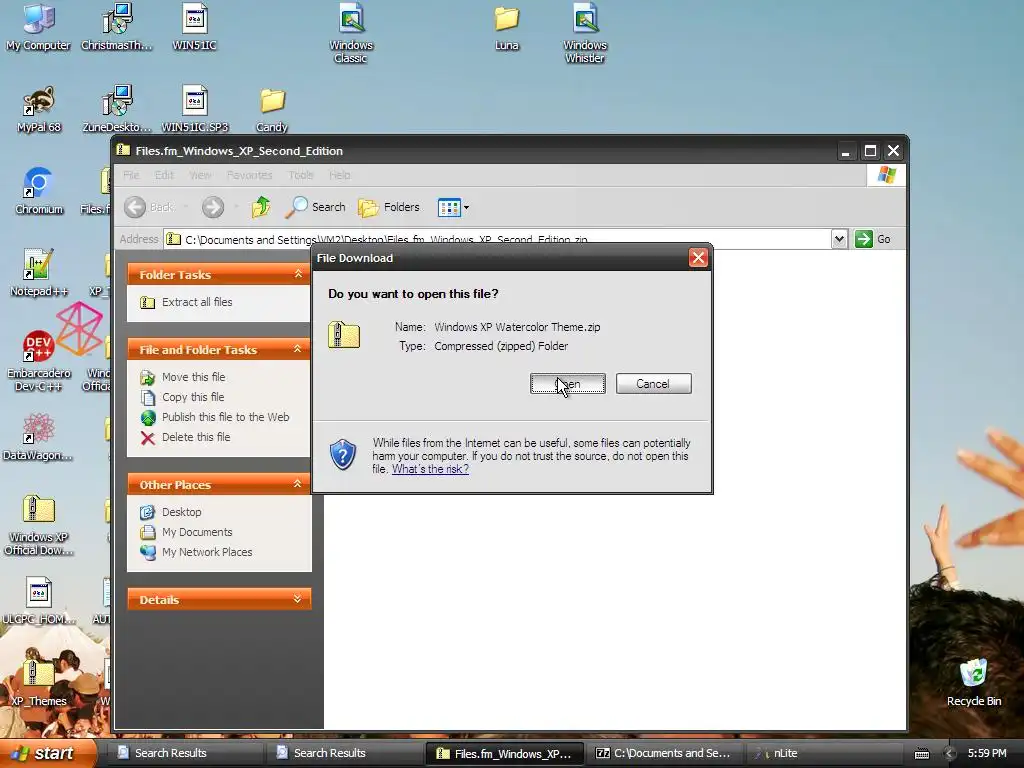The width and height of the screenshot is (1024, 768).
Task: Open the Tools menu
Action: (301, 175)
